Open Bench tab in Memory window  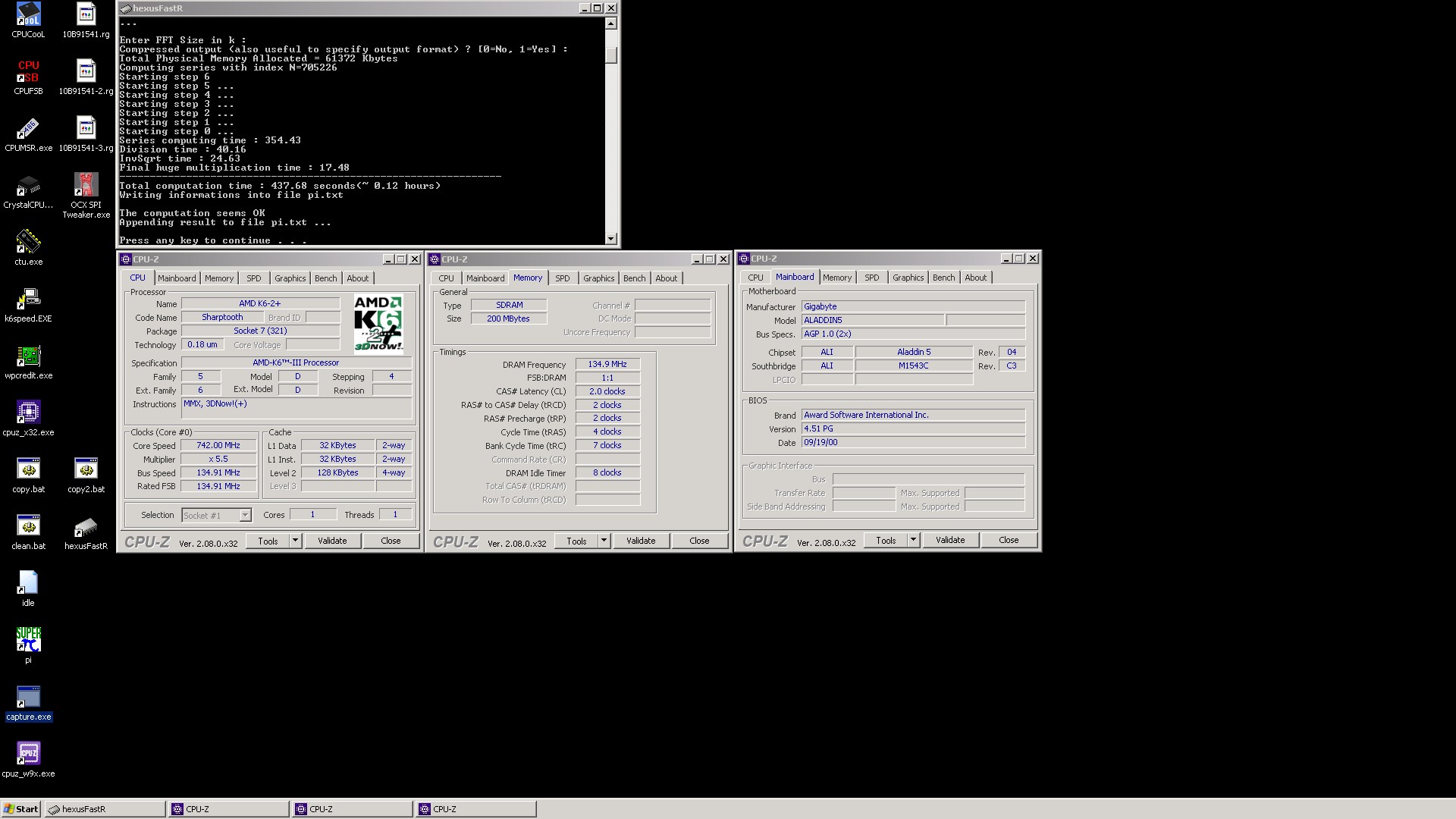coord(635,278)
